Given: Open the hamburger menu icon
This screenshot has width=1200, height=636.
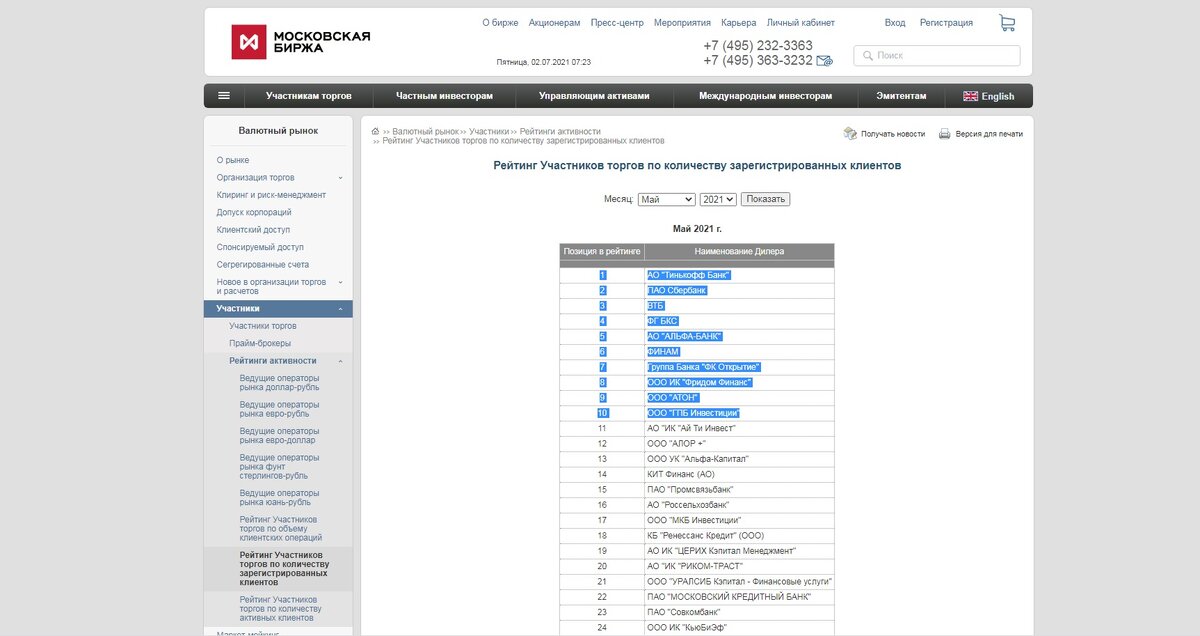Looking at the screenshot, I should point(224,96).
